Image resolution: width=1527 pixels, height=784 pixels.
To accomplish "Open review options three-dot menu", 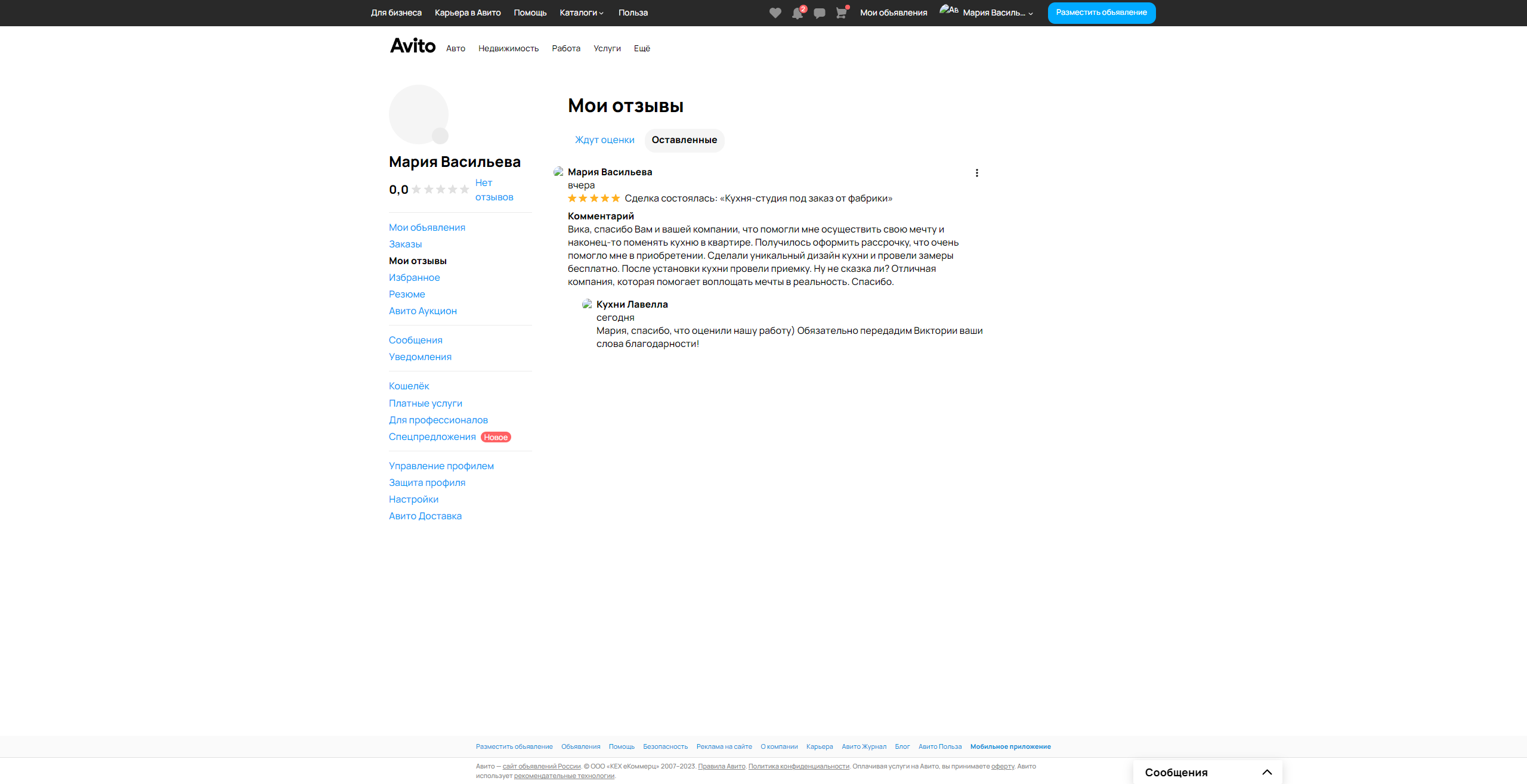I will (x=976, y=173).
